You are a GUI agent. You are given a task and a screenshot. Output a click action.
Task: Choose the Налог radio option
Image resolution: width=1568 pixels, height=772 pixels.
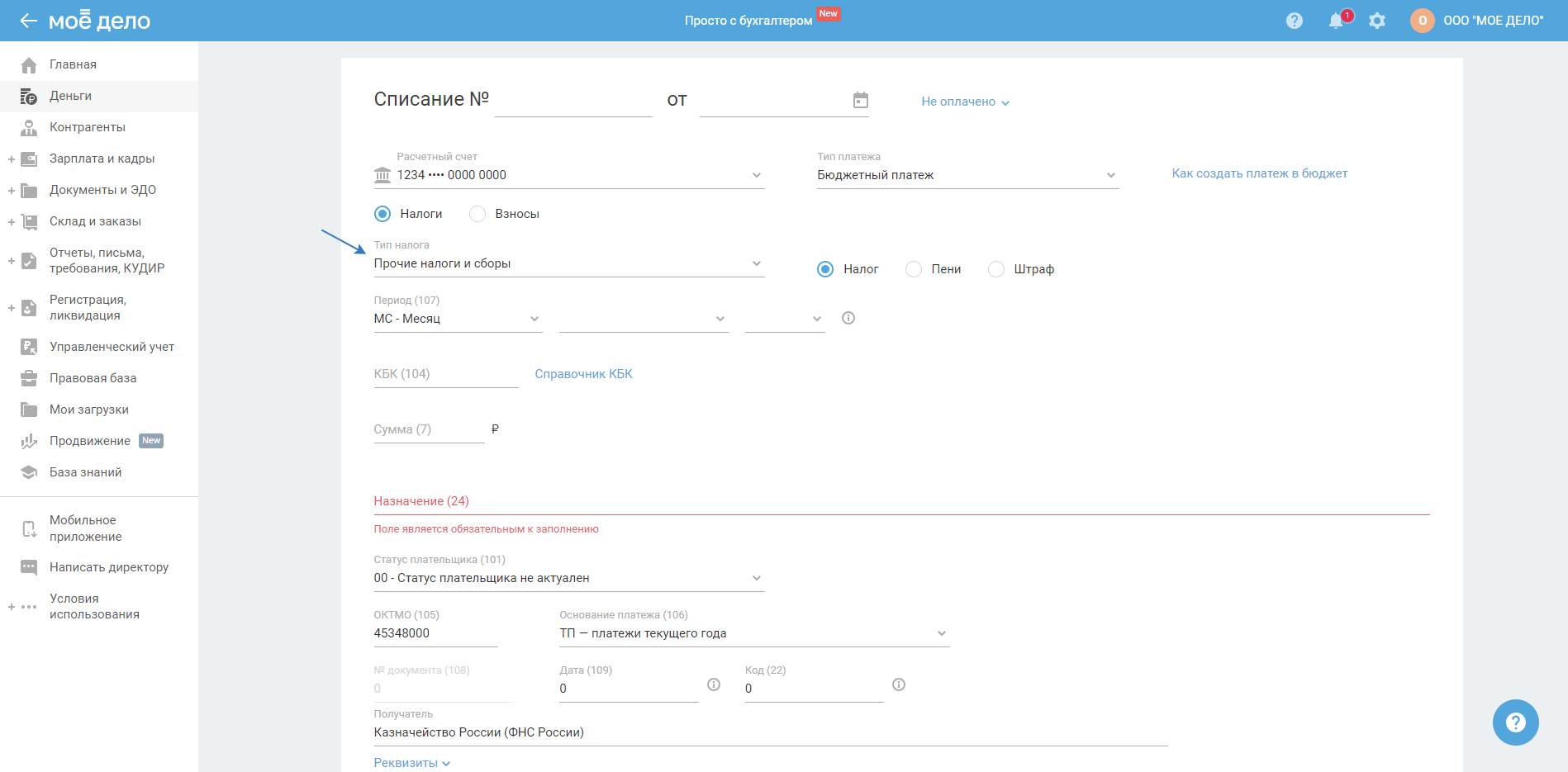(x=825, y=269)
